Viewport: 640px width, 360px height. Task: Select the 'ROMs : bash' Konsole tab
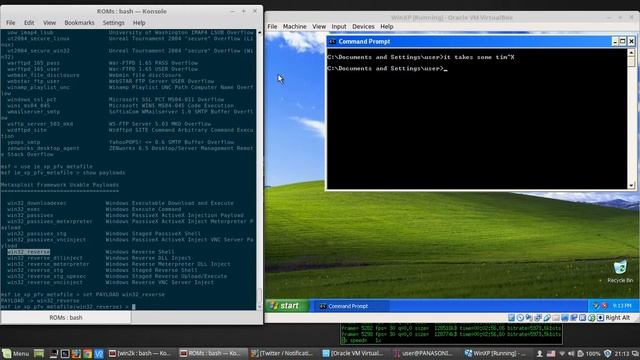[66, 317]
